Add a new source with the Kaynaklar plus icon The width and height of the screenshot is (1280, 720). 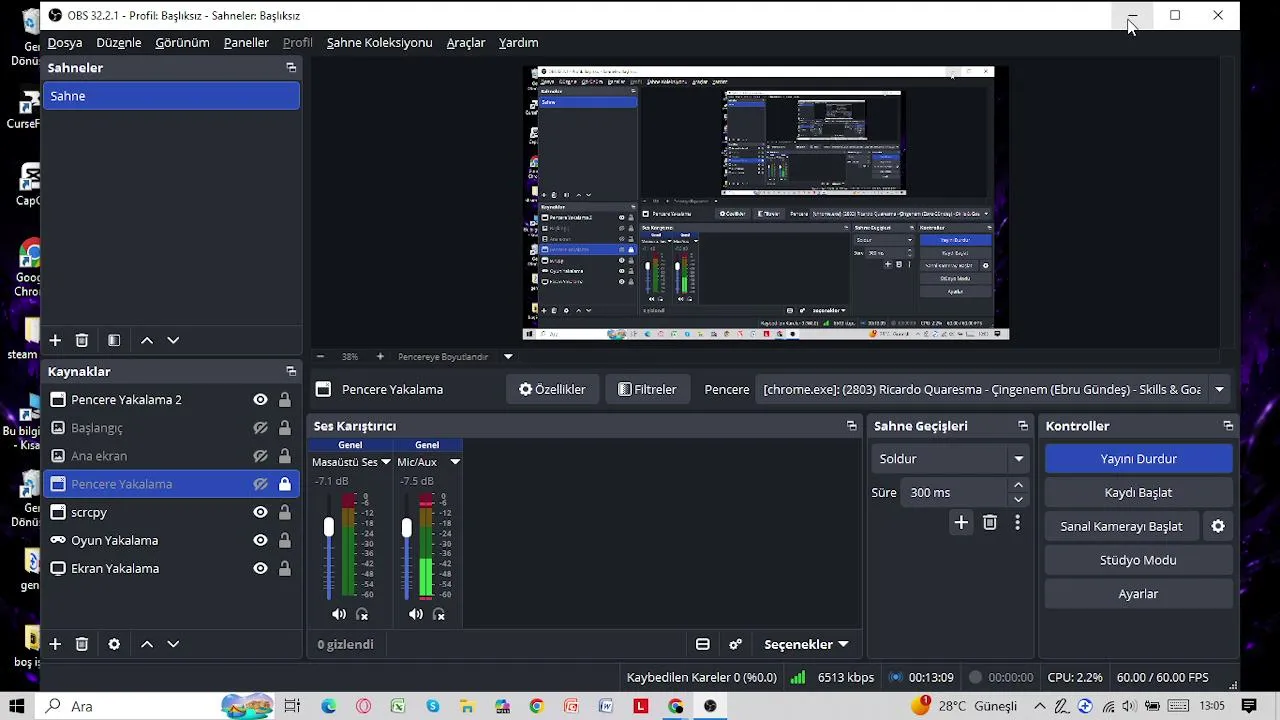pyautogui.click(x=55, y=644)
